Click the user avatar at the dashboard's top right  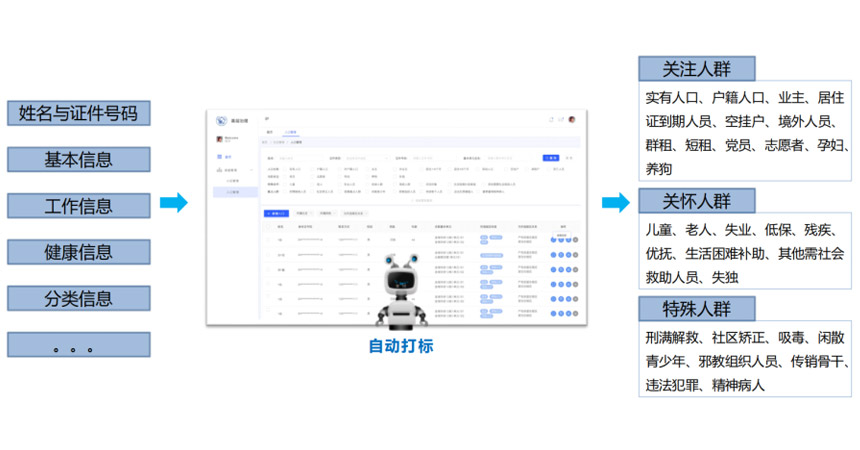(x=572, y=119)
